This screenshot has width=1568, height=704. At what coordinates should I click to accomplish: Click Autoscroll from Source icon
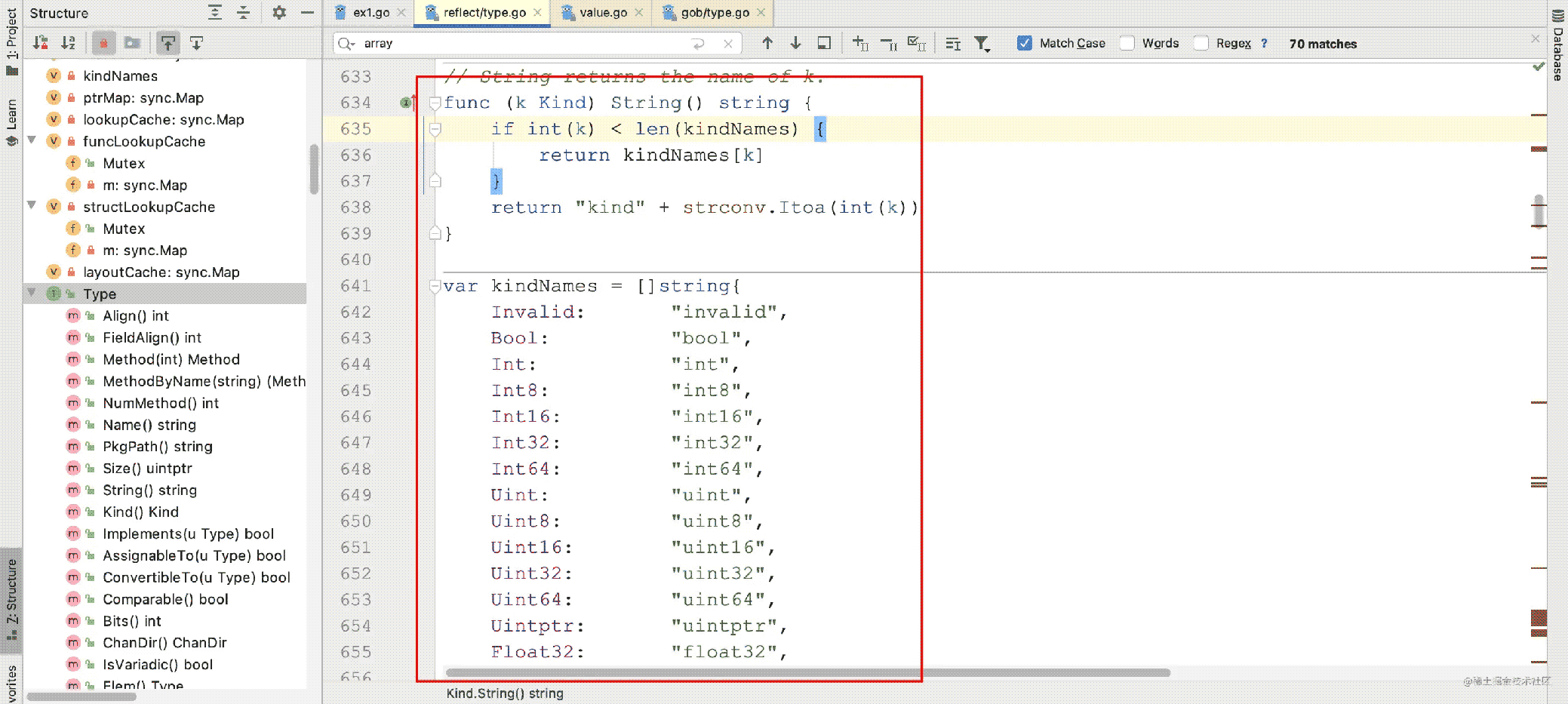pyautogui.click(x=196, y=43)
